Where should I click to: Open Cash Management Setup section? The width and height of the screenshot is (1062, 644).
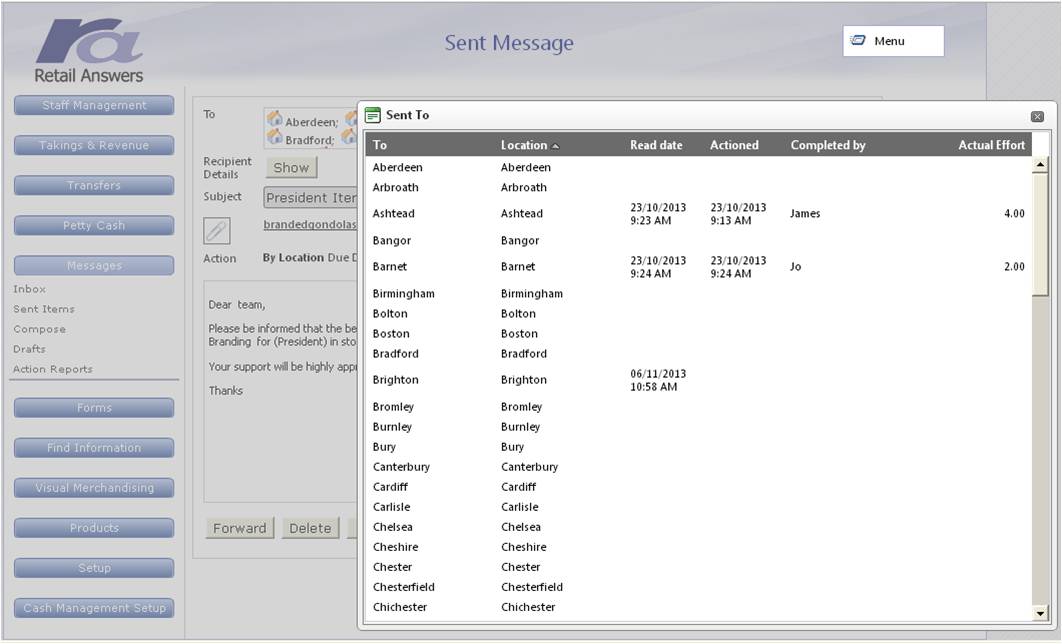coord(94,608)
